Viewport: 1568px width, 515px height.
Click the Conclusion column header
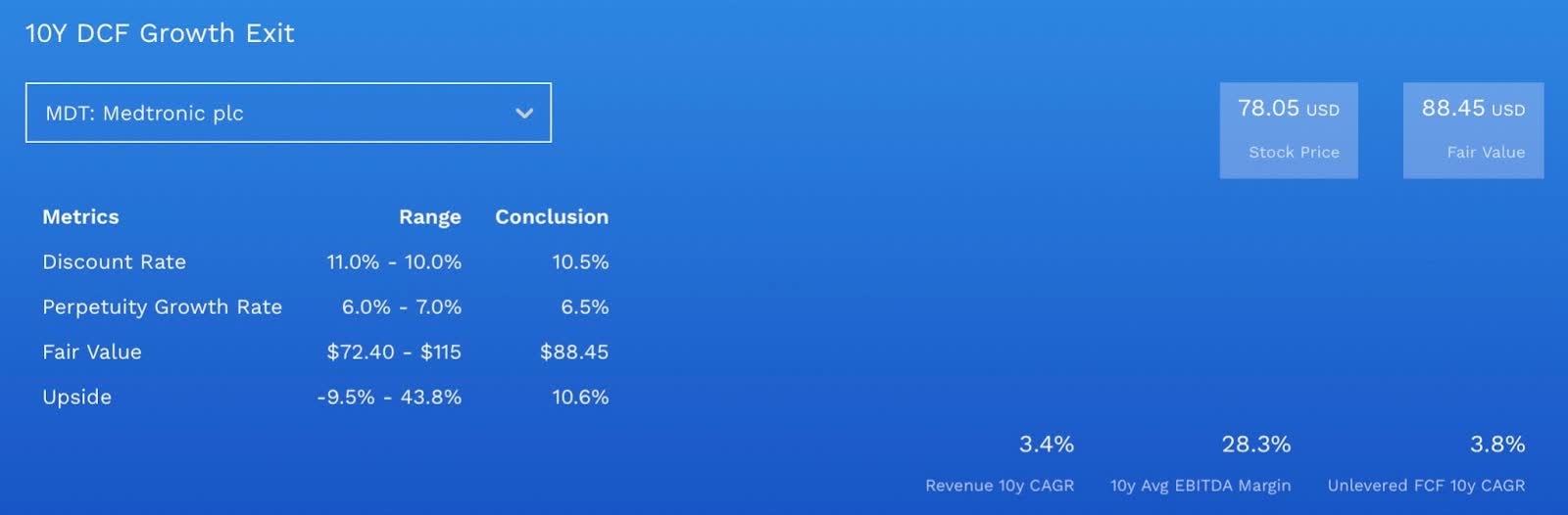[551, 217]
